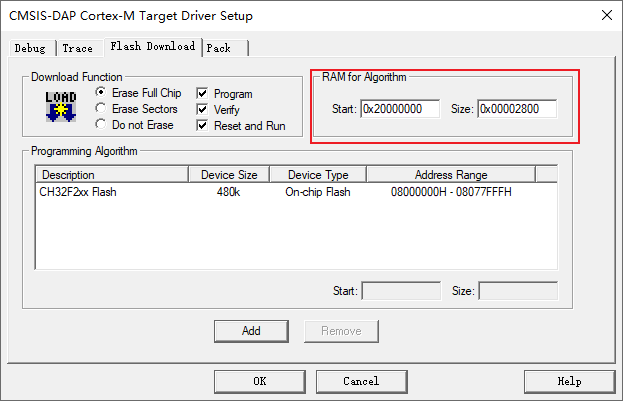Choose the Do not Erase option
623x401 pixels.
(101, 125)
